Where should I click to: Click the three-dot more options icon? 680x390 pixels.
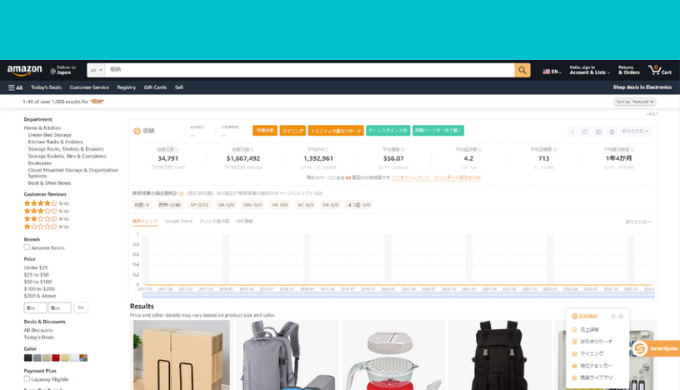(x=572, y=131)
